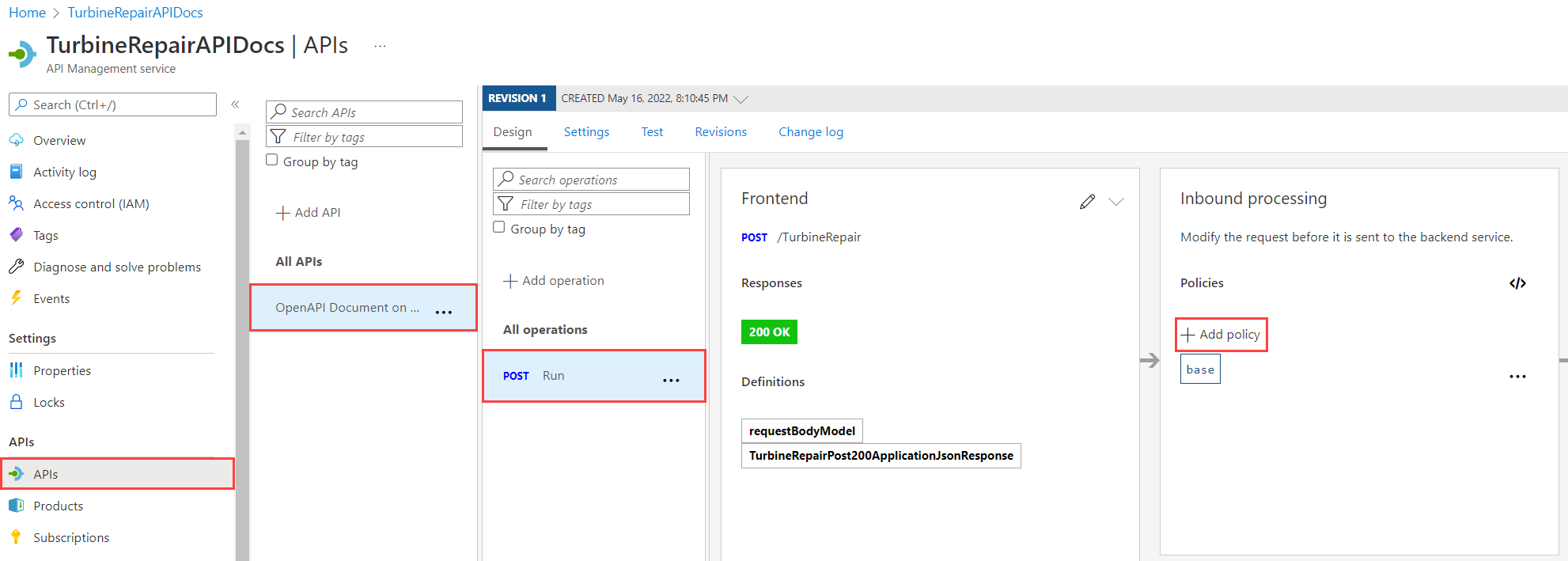The height and width of the screenshot is (561, 1568).
Task: Click the REVISION 1 badge
Action: [x=519, y=98]
